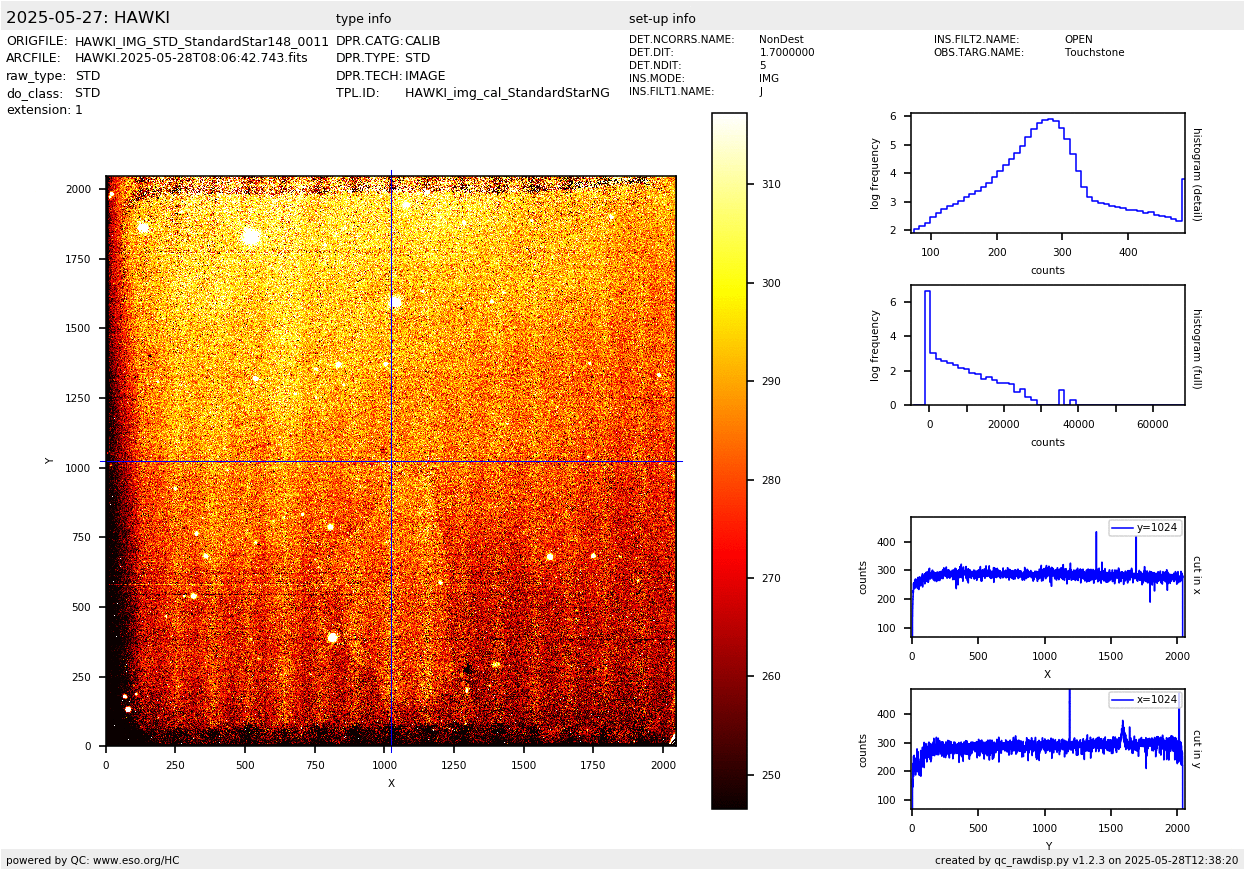Click the crosshair intersection in the detector image
This screenshot has height=870, width=1245.
click(391, 461)
